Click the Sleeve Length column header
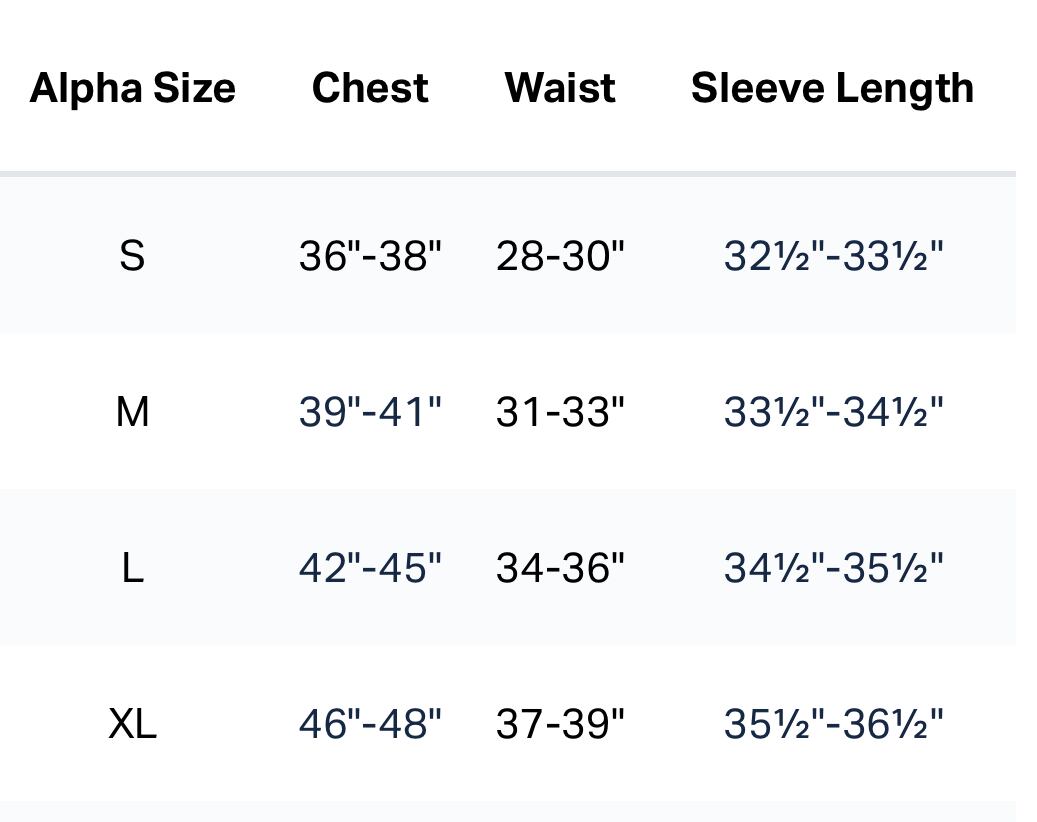This screenshot has height=822, width=1037. pos(832,88)
